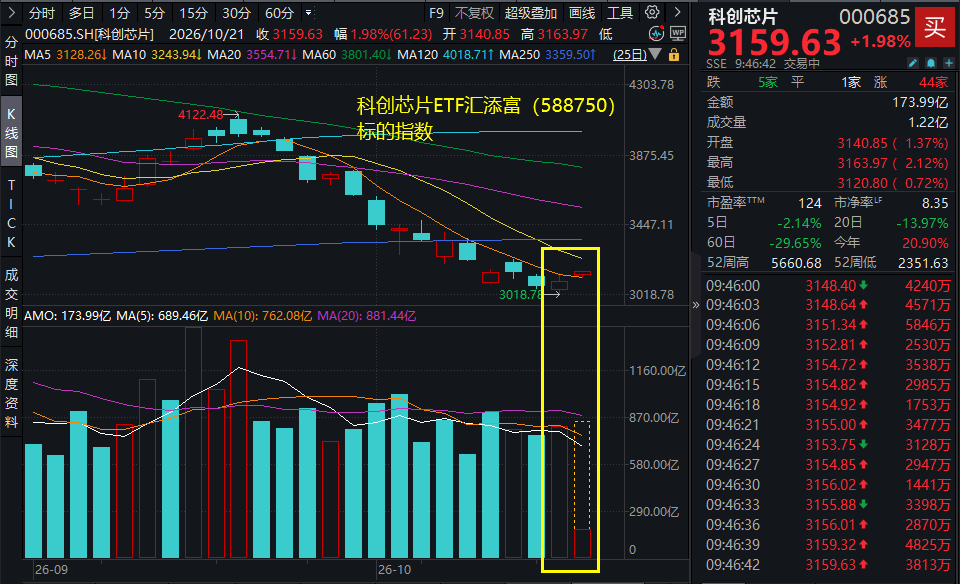Viewport: 960px width, 584px height.
Task: Click the 超级叠加 overlay button
Action: coord(531,13)
